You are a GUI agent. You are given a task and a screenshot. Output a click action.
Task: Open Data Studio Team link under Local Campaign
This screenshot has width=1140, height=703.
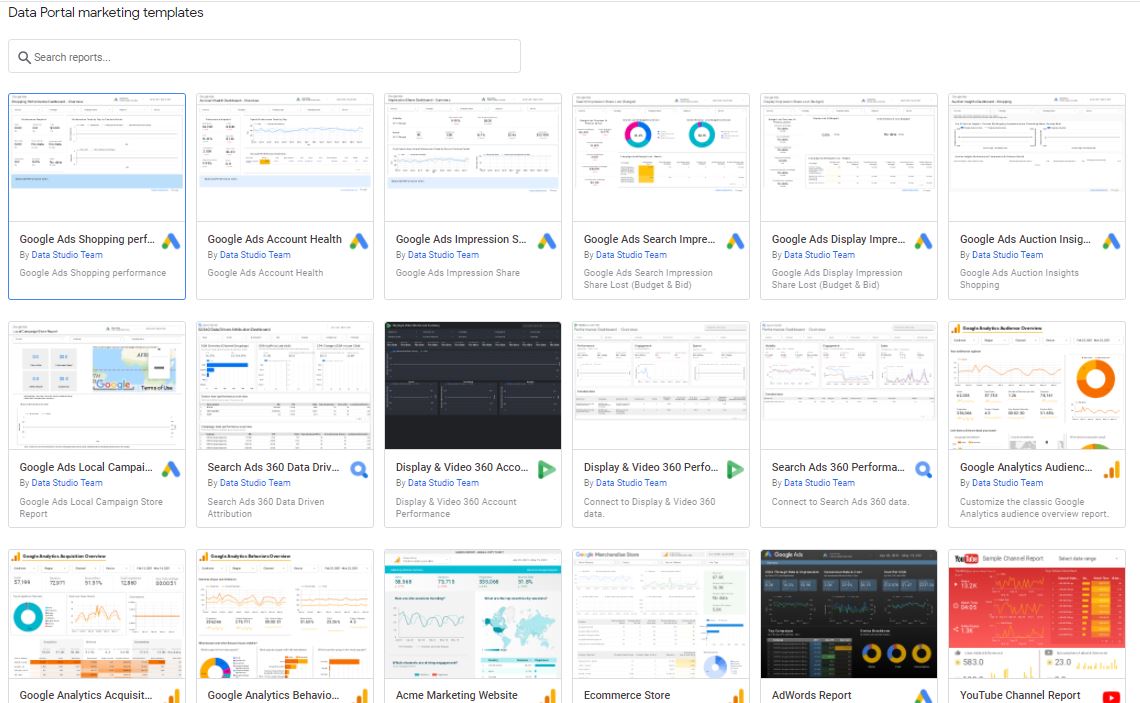67,483
